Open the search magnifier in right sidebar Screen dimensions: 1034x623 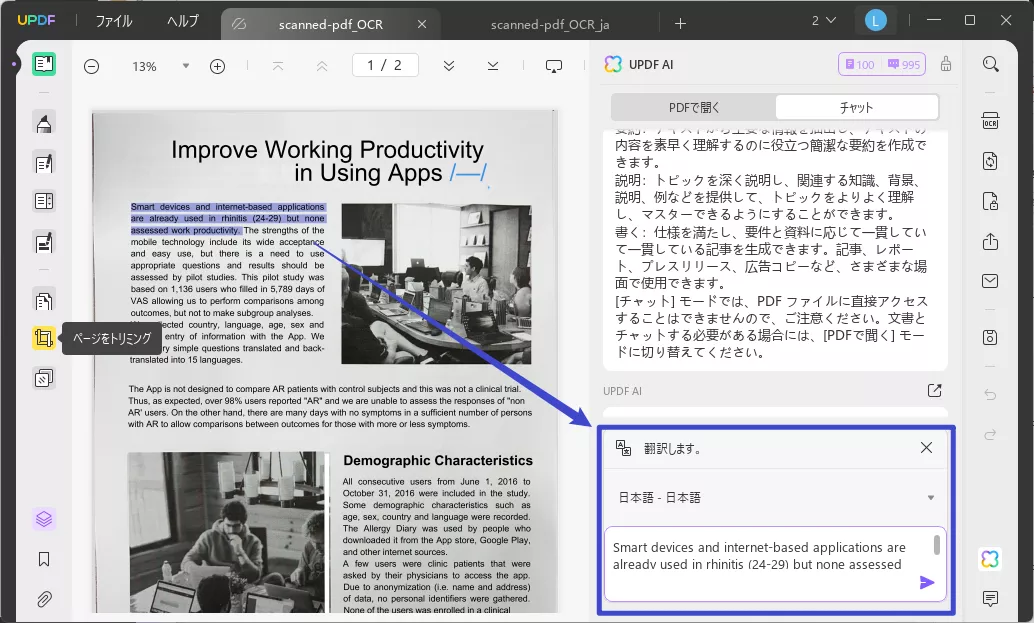990,64
